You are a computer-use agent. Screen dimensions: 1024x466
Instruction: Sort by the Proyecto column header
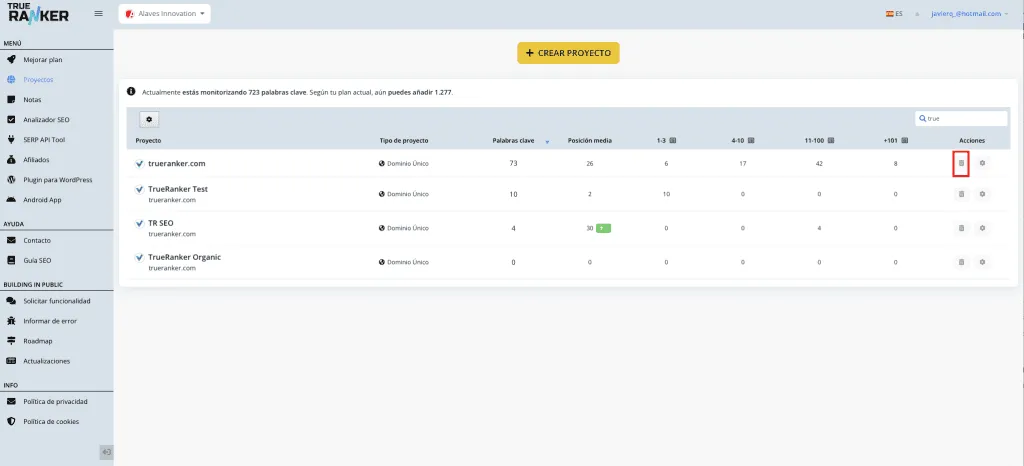pos(148,140)
